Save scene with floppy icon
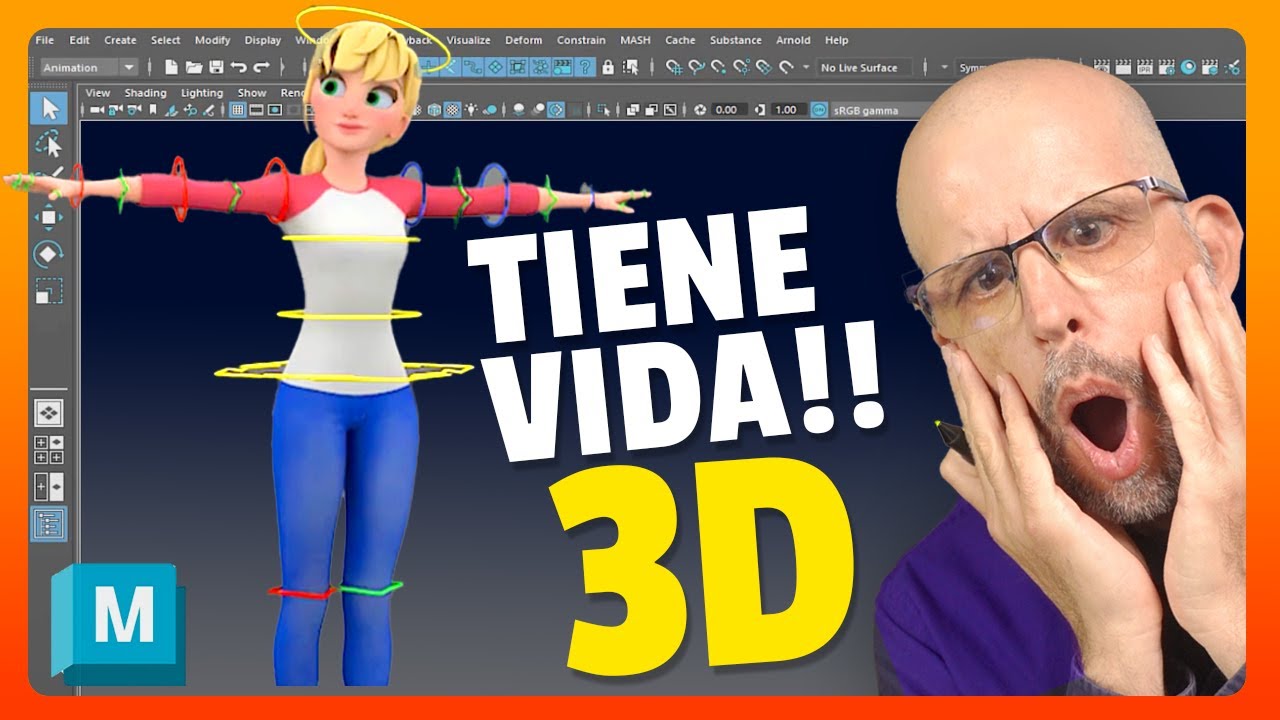Screen dimensions: 1280x720 (216, 67)
